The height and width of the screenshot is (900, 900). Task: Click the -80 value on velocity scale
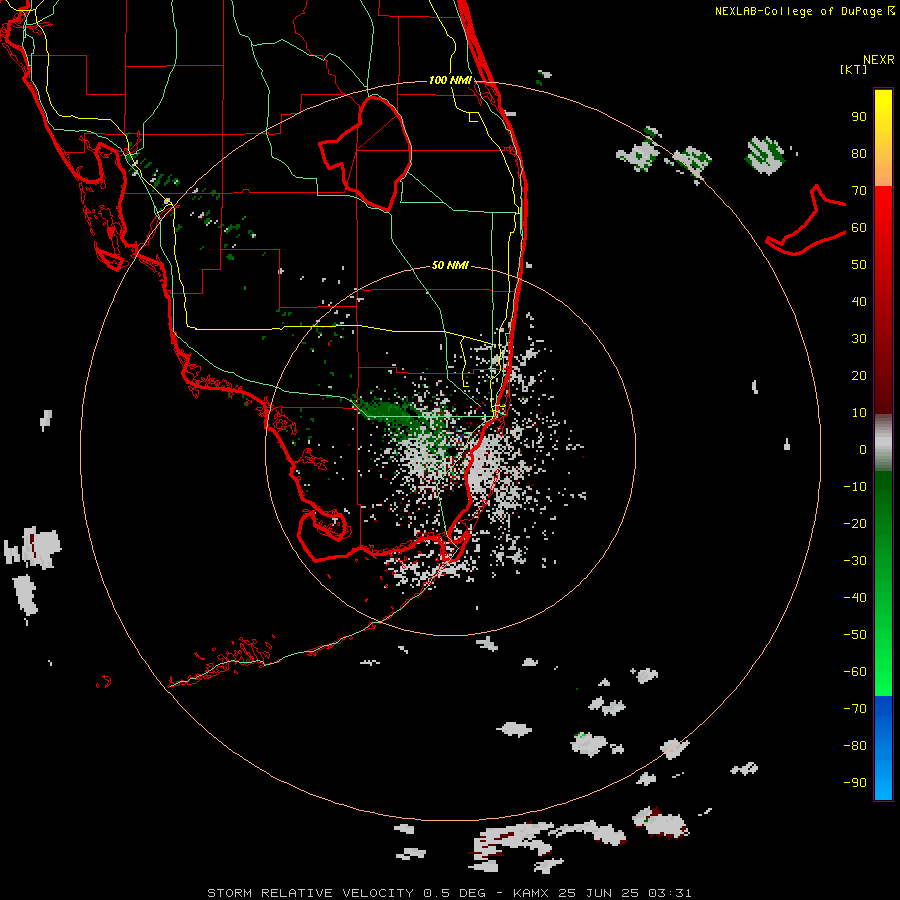855,746
